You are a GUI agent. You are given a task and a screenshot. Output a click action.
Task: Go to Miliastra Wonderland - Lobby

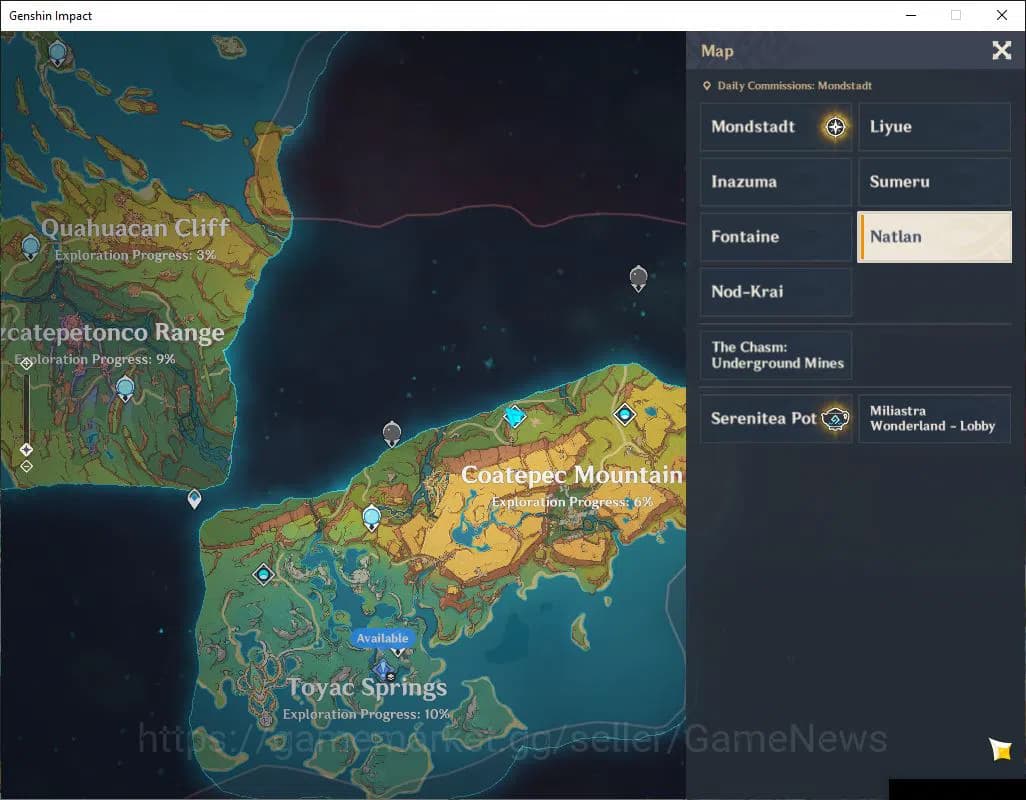934,418
